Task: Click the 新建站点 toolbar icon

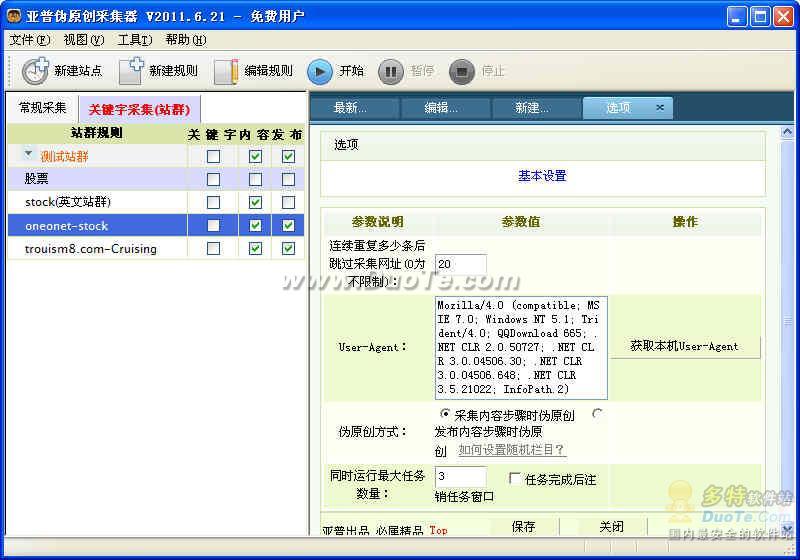Action: coord(36,71)
